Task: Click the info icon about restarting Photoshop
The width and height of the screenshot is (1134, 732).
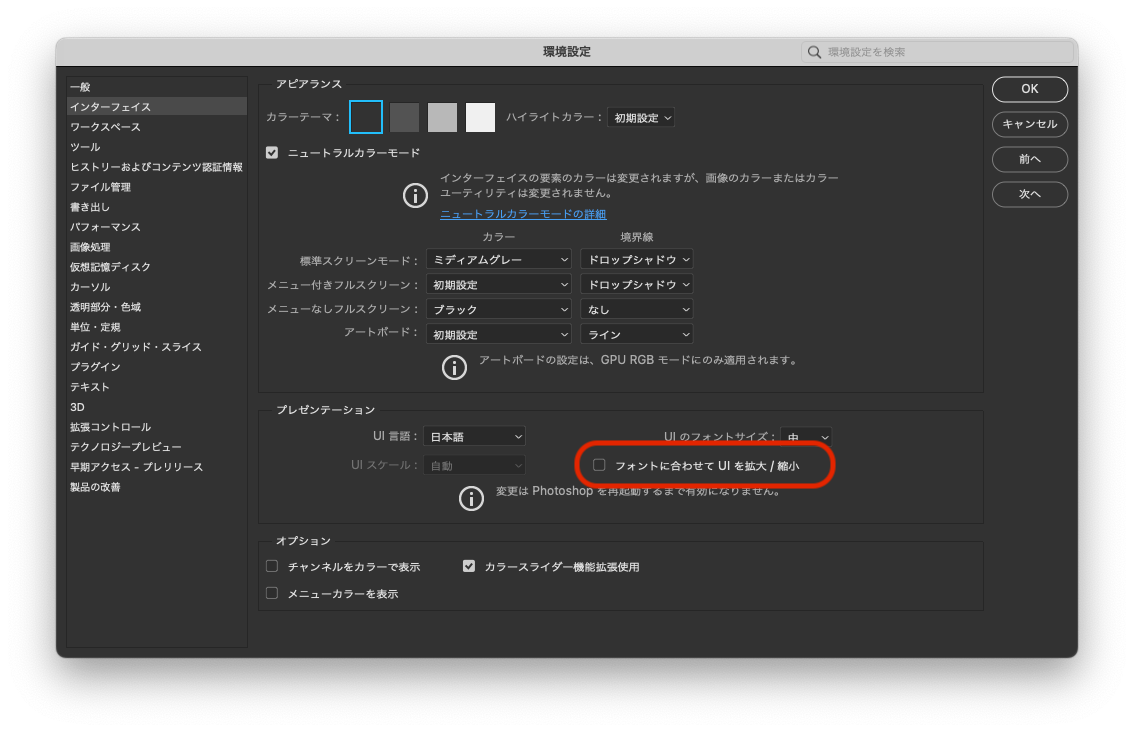Action: tap(471, 497)
